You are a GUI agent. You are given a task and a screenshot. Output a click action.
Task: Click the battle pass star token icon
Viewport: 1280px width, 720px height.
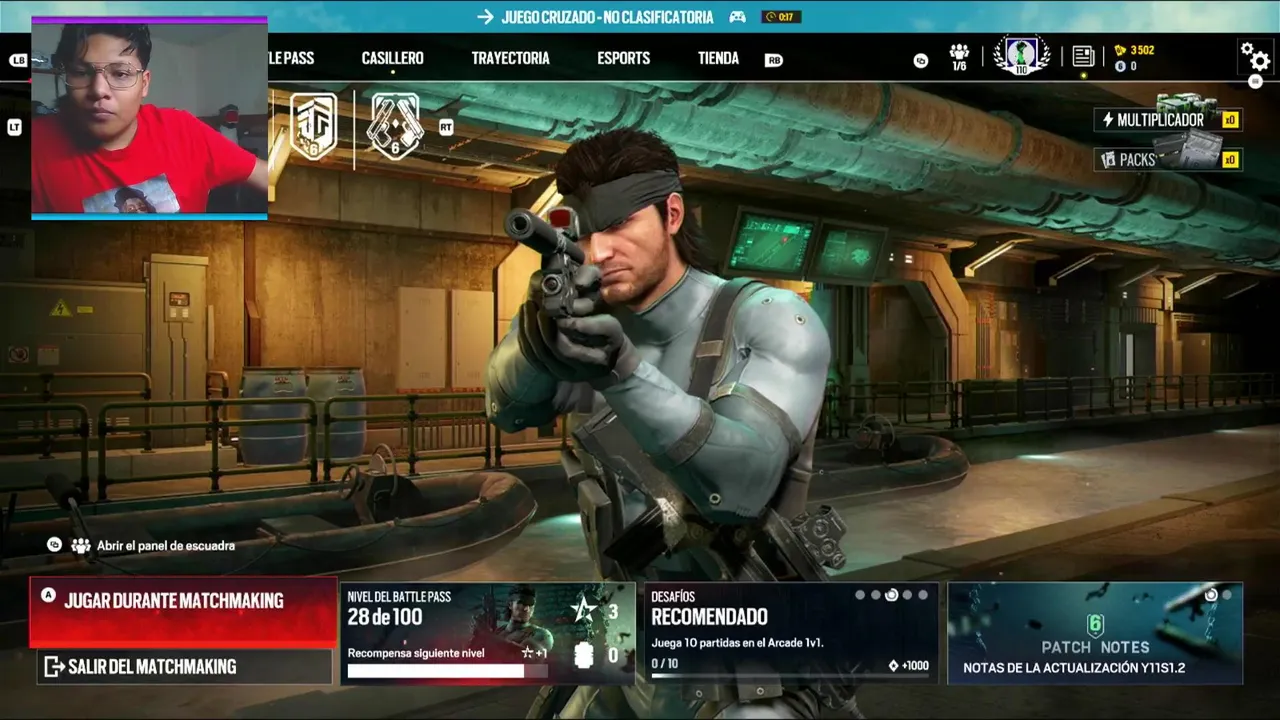click(x=584, y=611)
